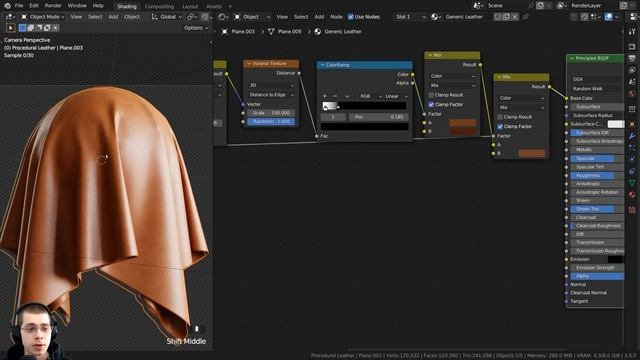Image resolution: width=640 pixels, height=360 pixels.
Task: Open the Voronoi 3D dimensions dropdown
Action: coord(271,85)
